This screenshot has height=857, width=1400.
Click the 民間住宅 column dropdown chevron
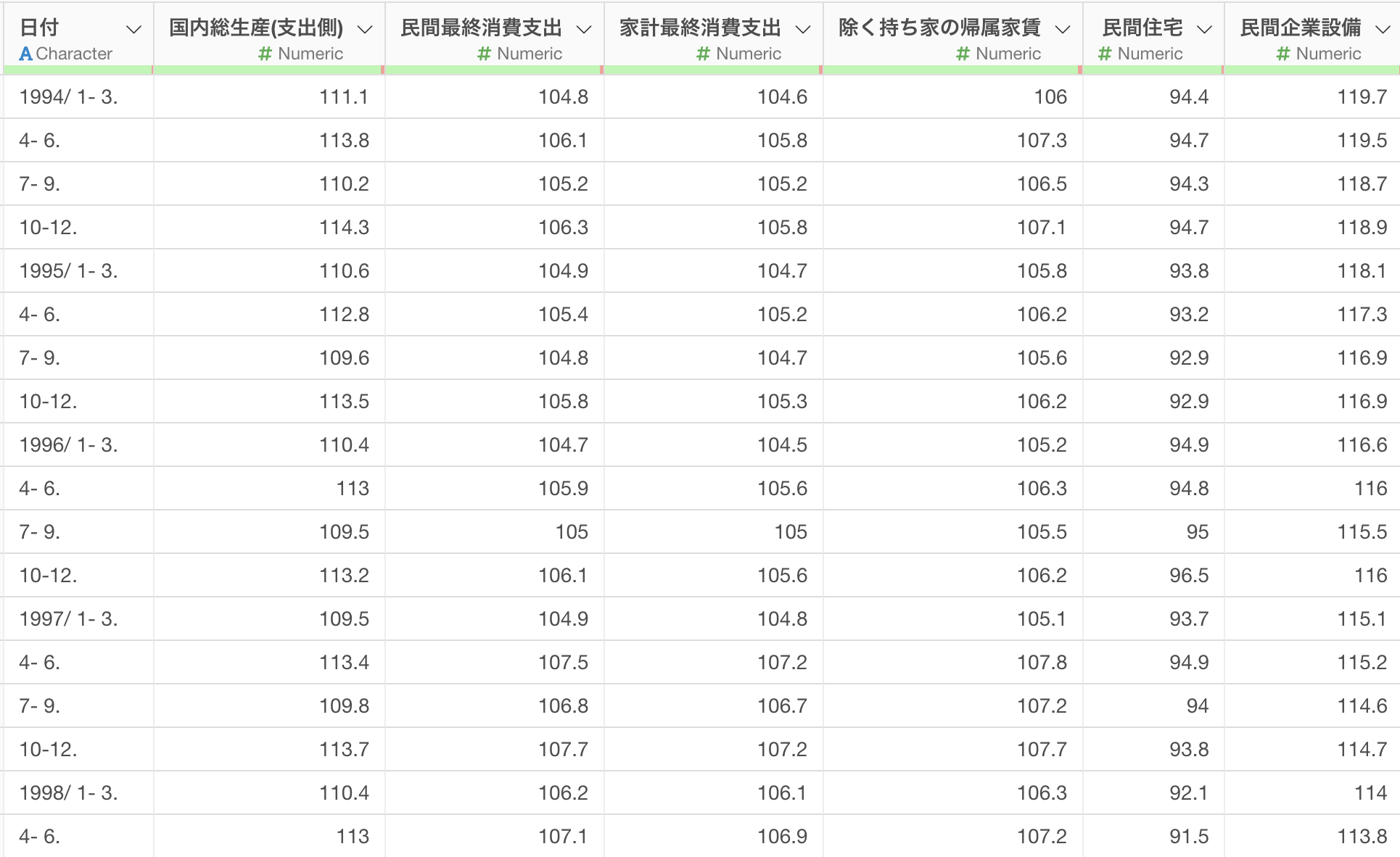click(1204, 30)
